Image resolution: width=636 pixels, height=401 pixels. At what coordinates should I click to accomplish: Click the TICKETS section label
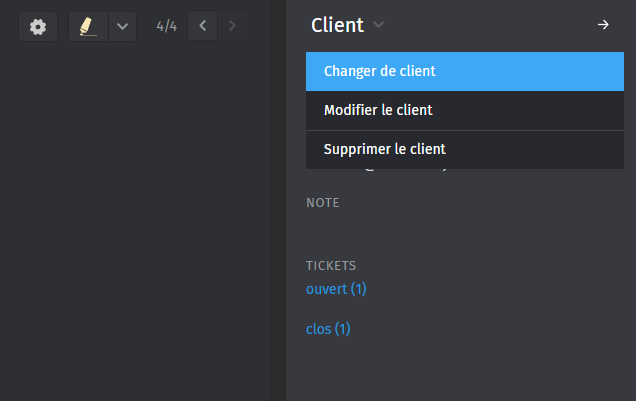point(331,266)
